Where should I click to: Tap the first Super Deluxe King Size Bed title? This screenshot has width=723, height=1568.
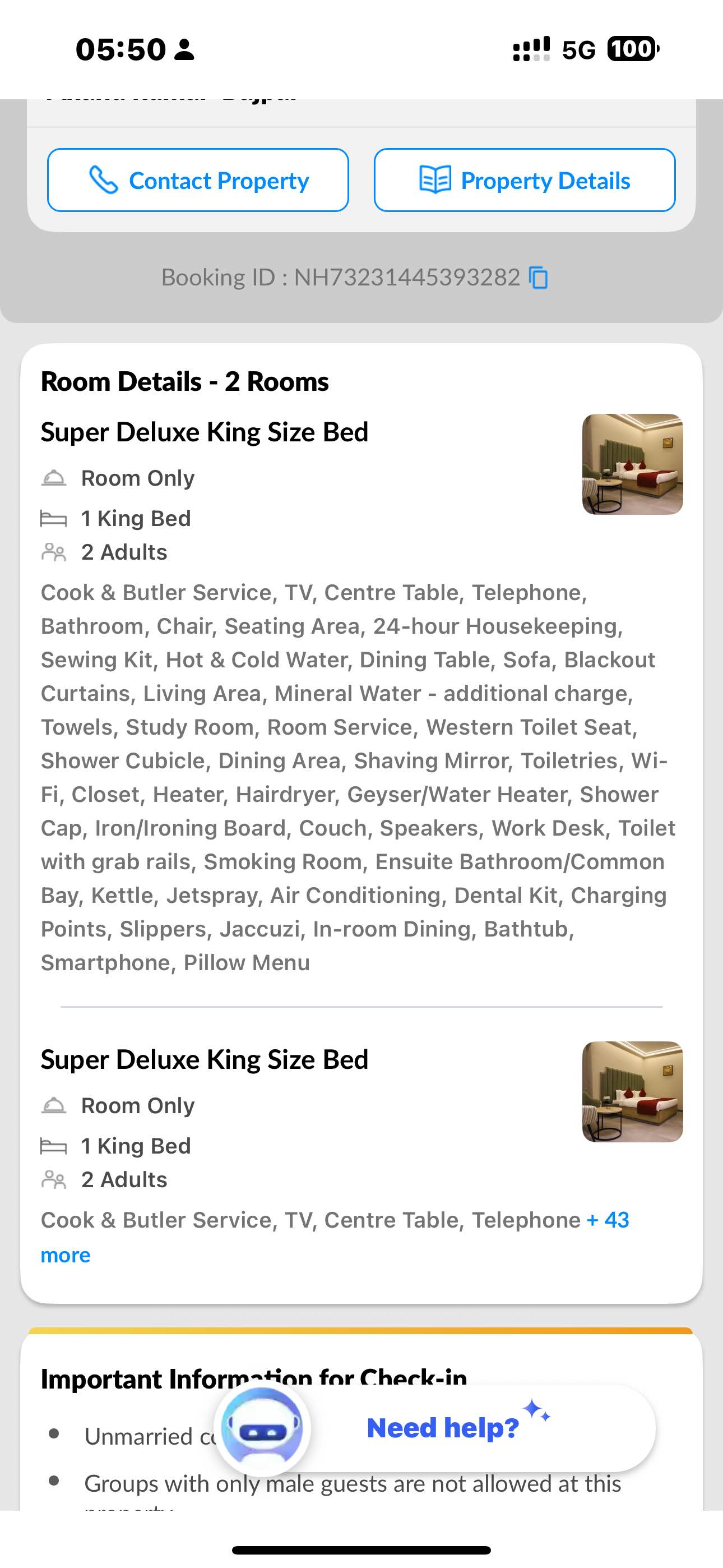205,432
